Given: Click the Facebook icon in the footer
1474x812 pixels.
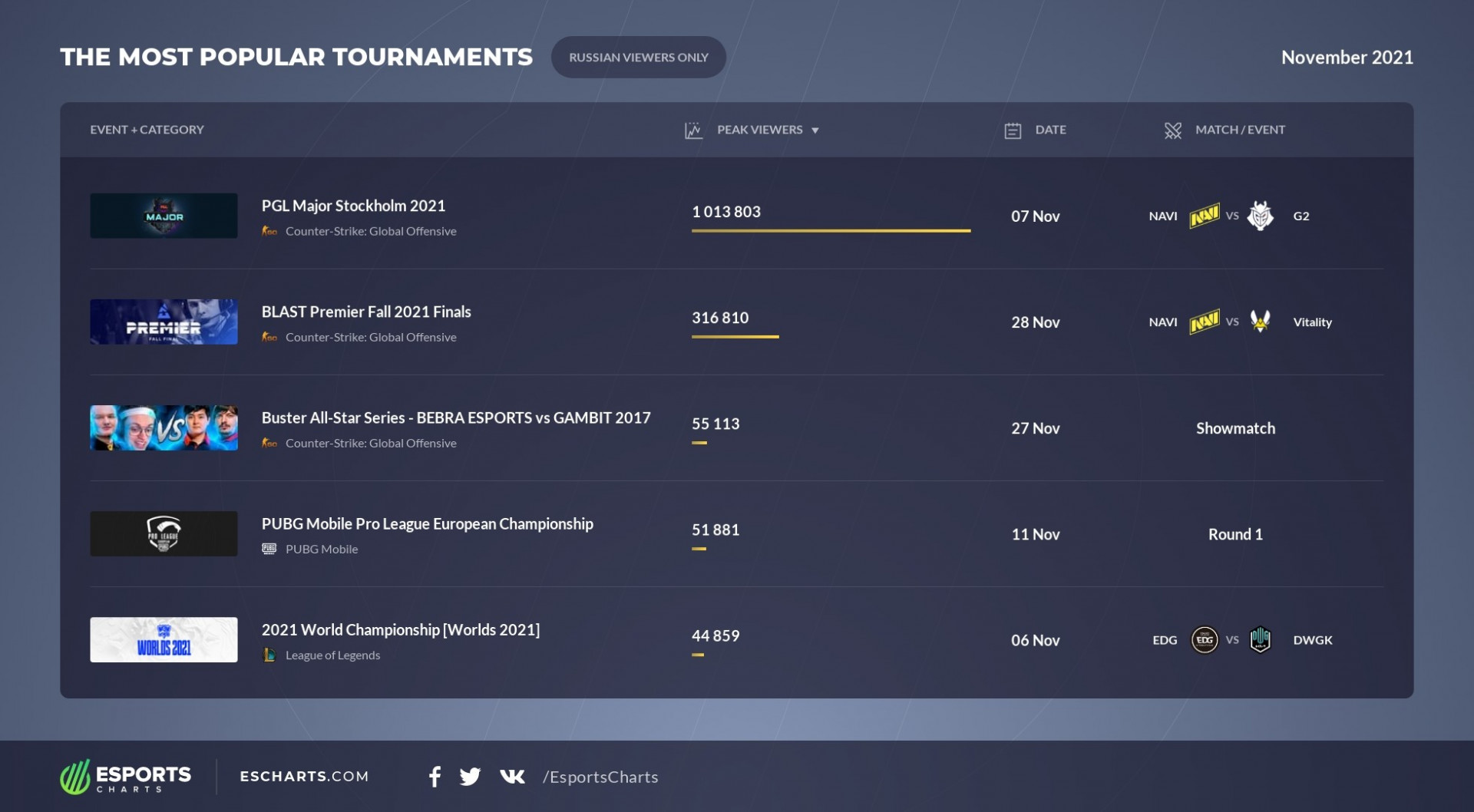Looking at the screenshot, I should tap(435, 777).
